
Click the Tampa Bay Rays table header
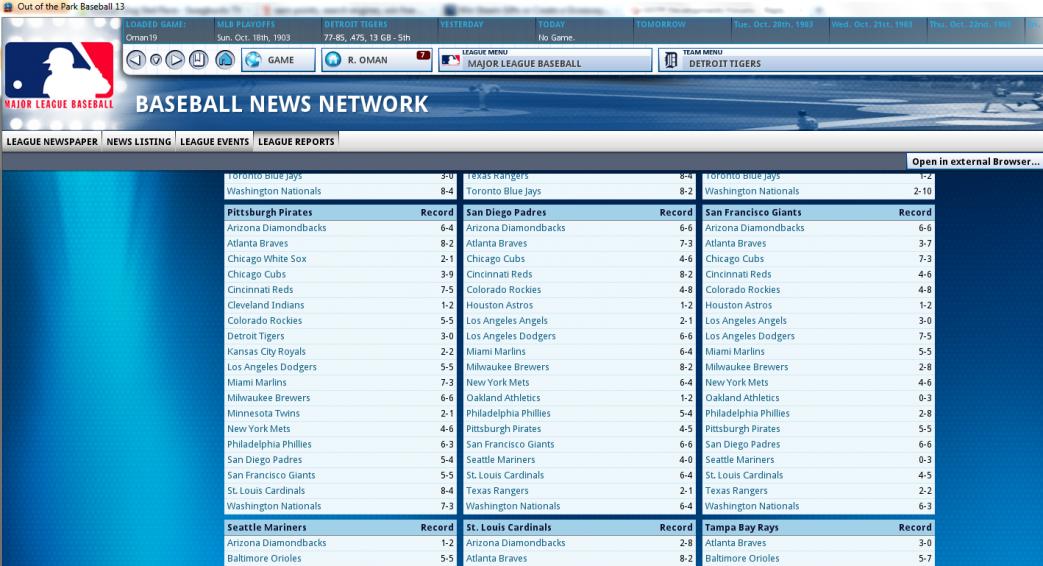[x=818, y=527]
